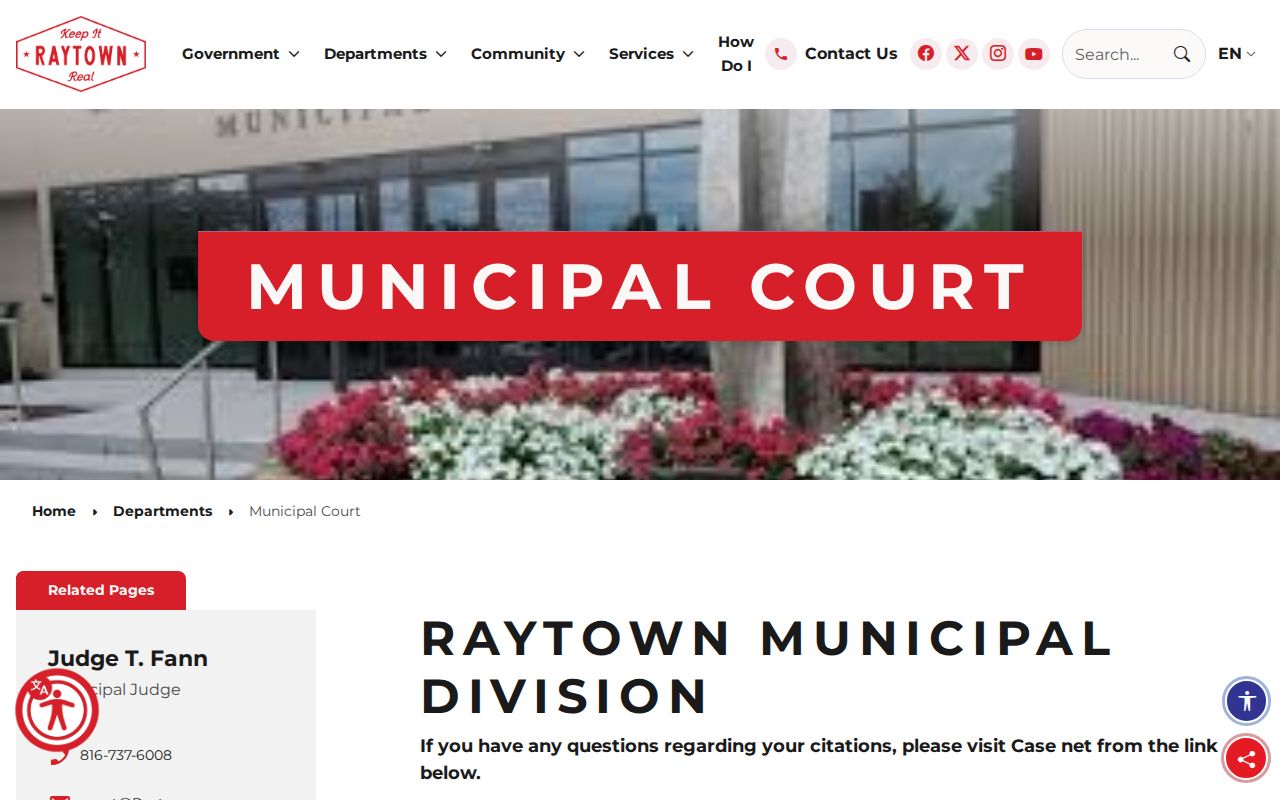The width and height of the screenshot is (1280, 800).
Task: Open the YouTube icon
Action: coord(1034,54)
